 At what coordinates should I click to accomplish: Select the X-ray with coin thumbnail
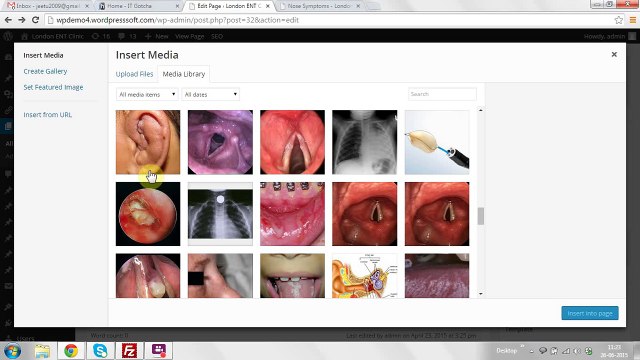coord(220,214)
